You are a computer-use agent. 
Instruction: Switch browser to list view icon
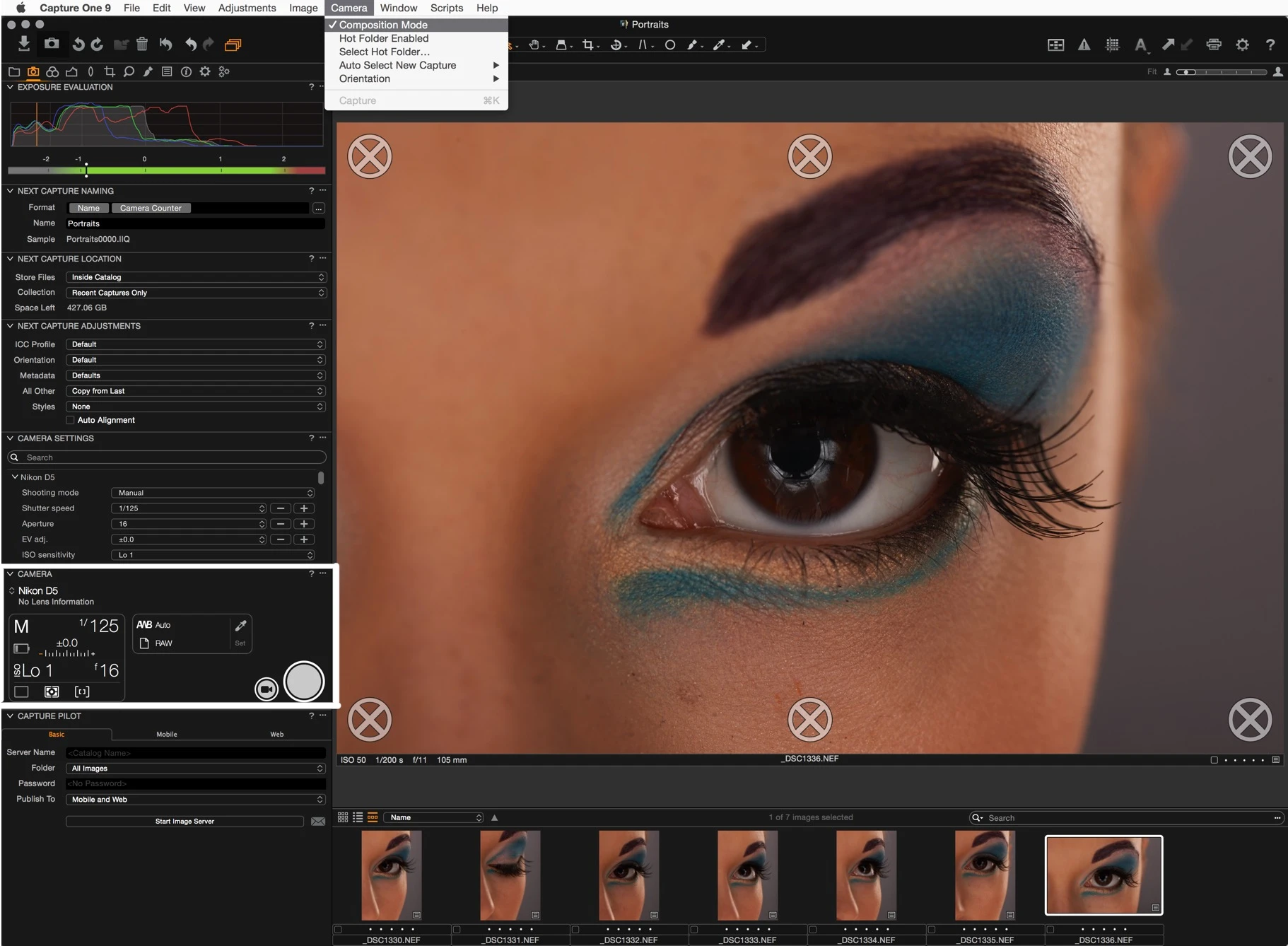[x=358, y=817]
